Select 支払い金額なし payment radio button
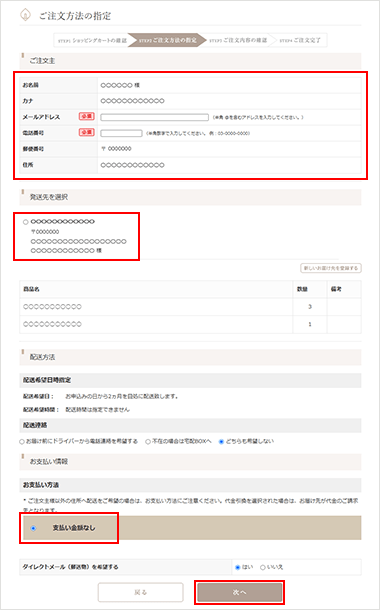The image size is (380, 610). pos(33,528)
